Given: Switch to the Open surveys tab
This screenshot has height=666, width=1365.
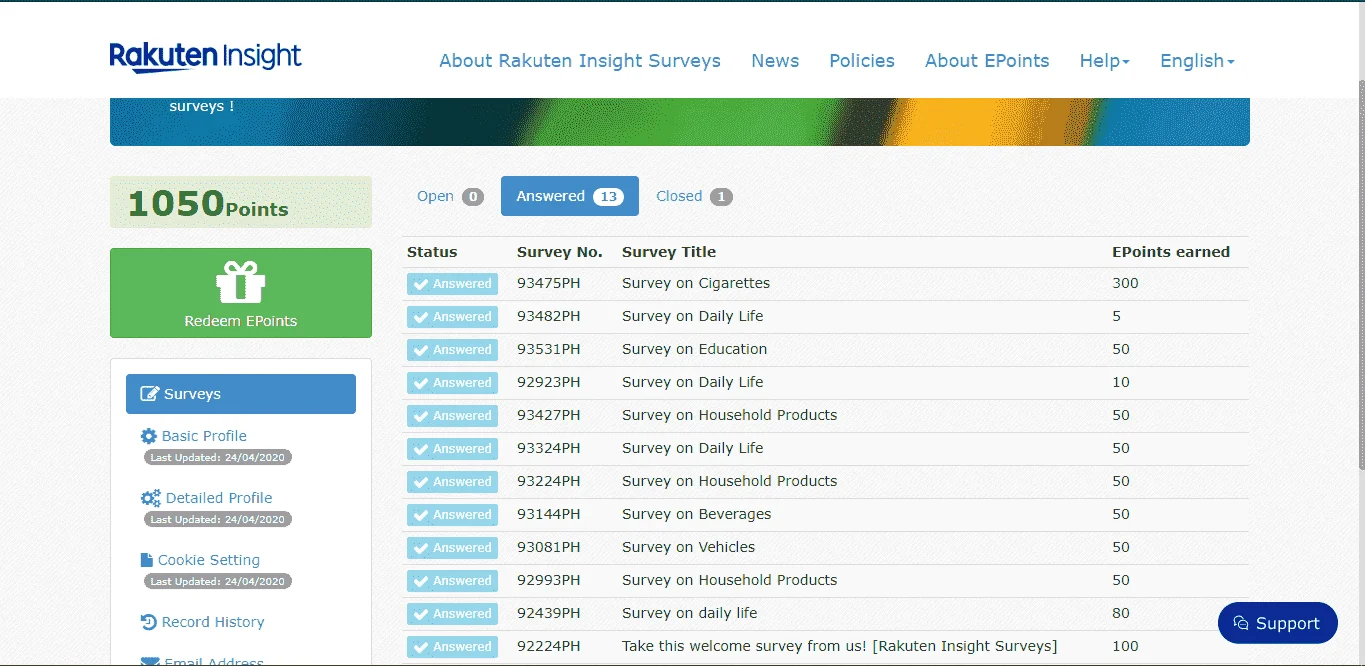Looking at the screenshot, I should click(450, 196).
